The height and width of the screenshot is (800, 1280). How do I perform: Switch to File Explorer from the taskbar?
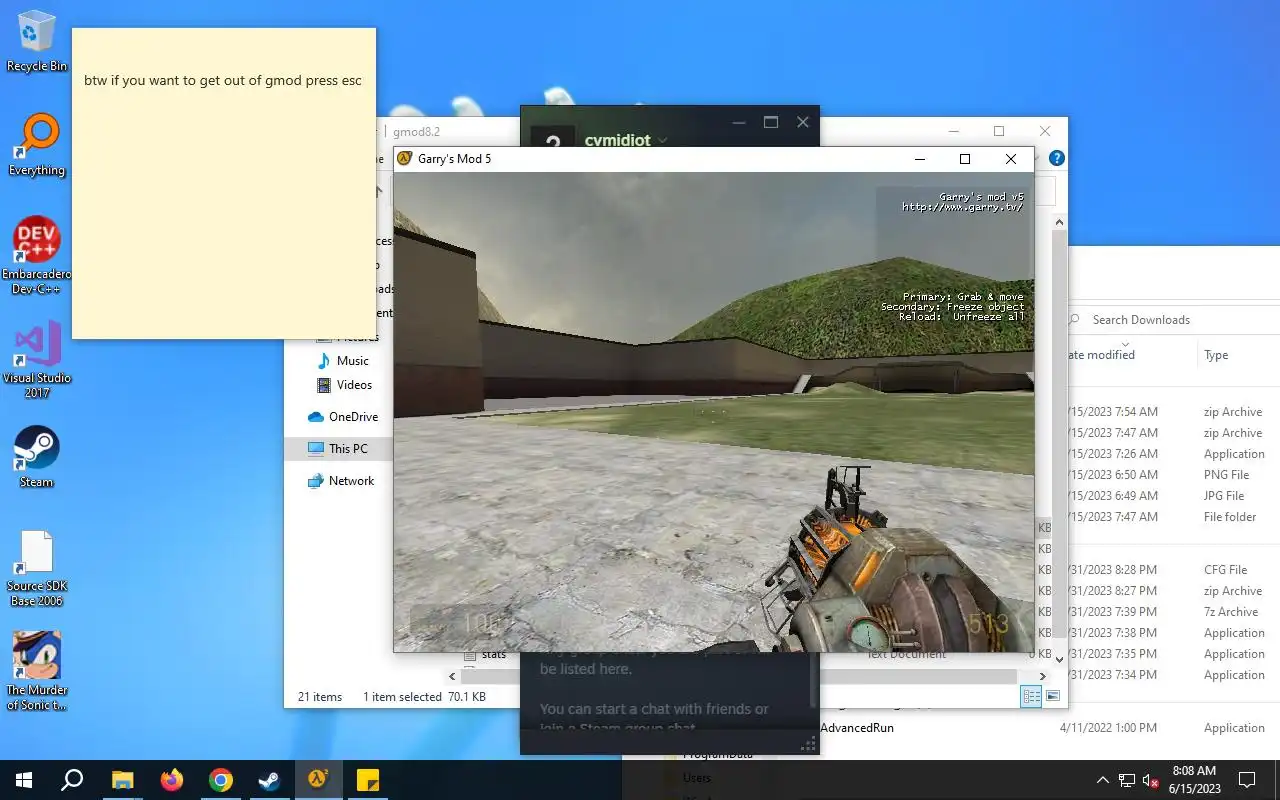click(x=122, y=780)
